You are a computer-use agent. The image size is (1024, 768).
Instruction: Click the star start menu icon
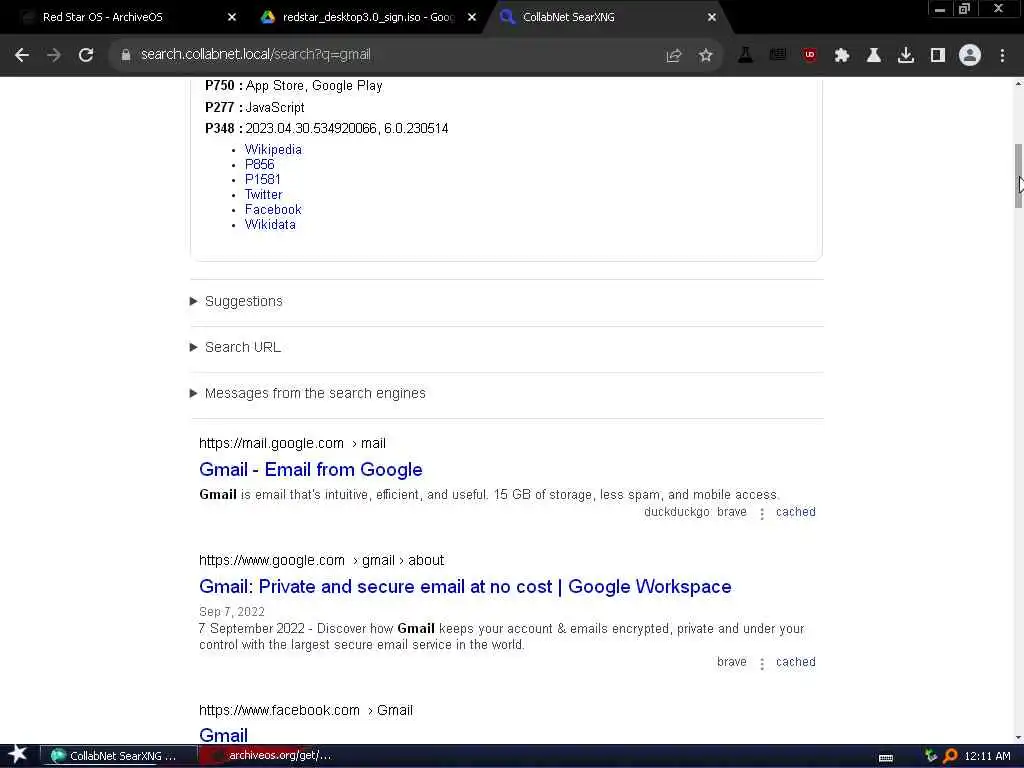[17, 755]
